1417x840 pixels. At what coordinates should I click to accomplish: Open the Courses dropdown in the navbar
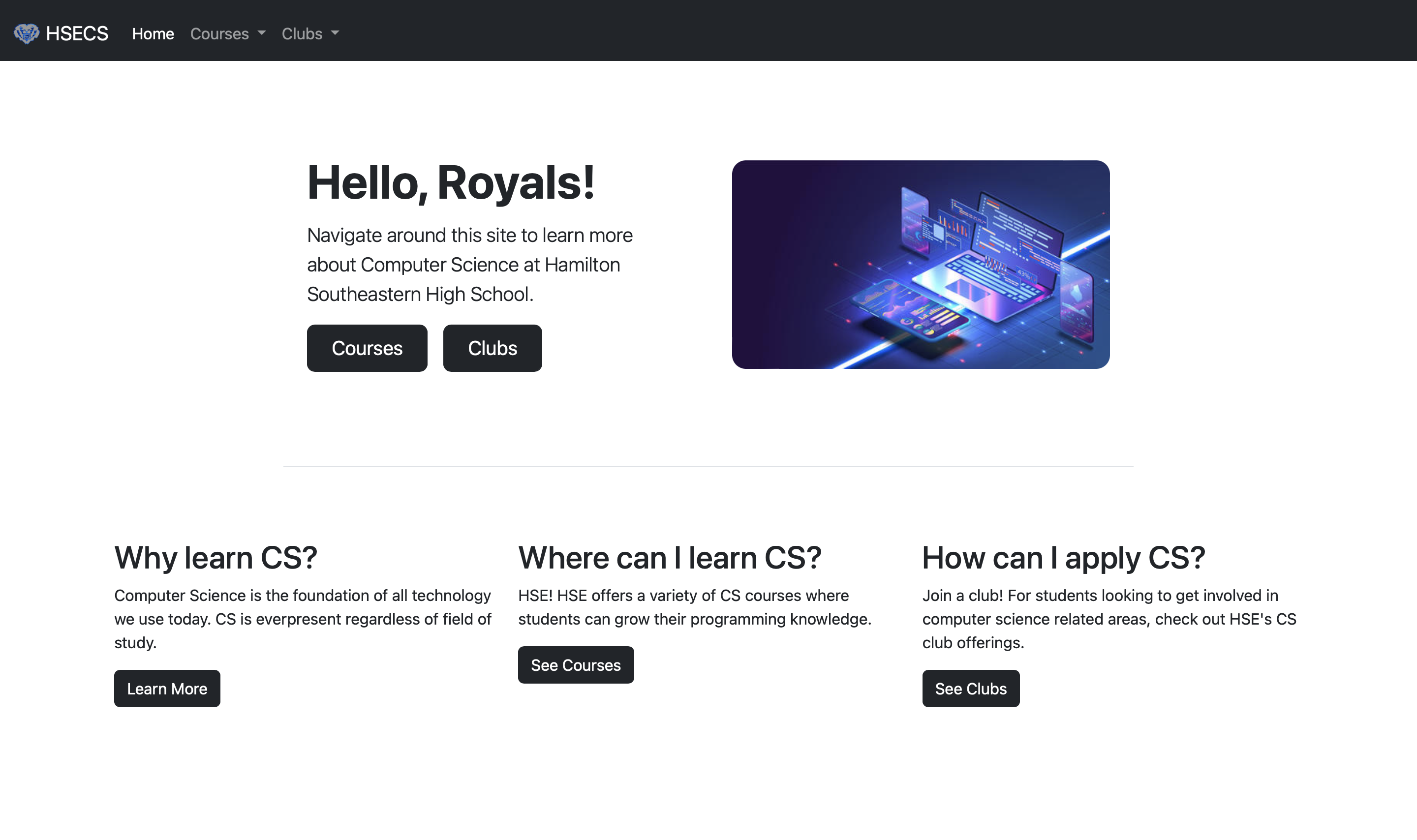click(226, 34)
